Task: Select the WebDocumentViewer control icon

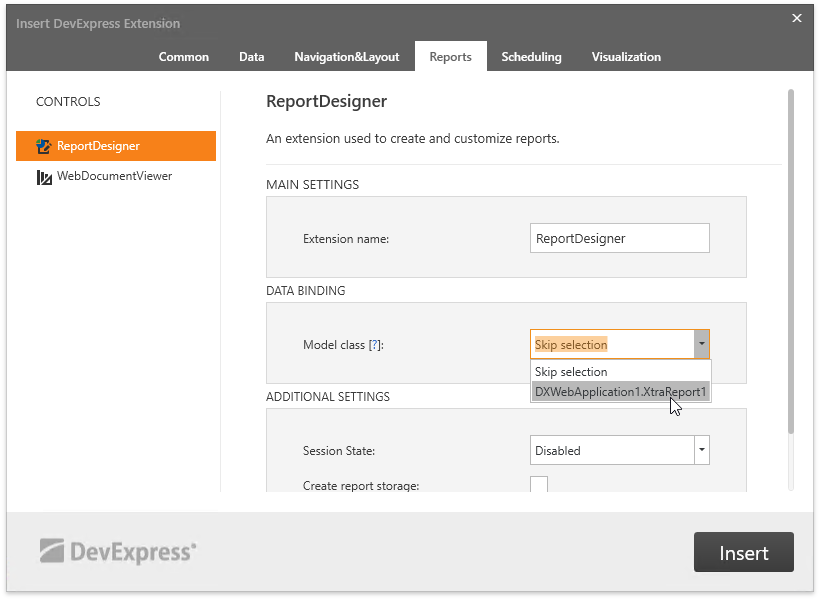Action: point(42,177)
